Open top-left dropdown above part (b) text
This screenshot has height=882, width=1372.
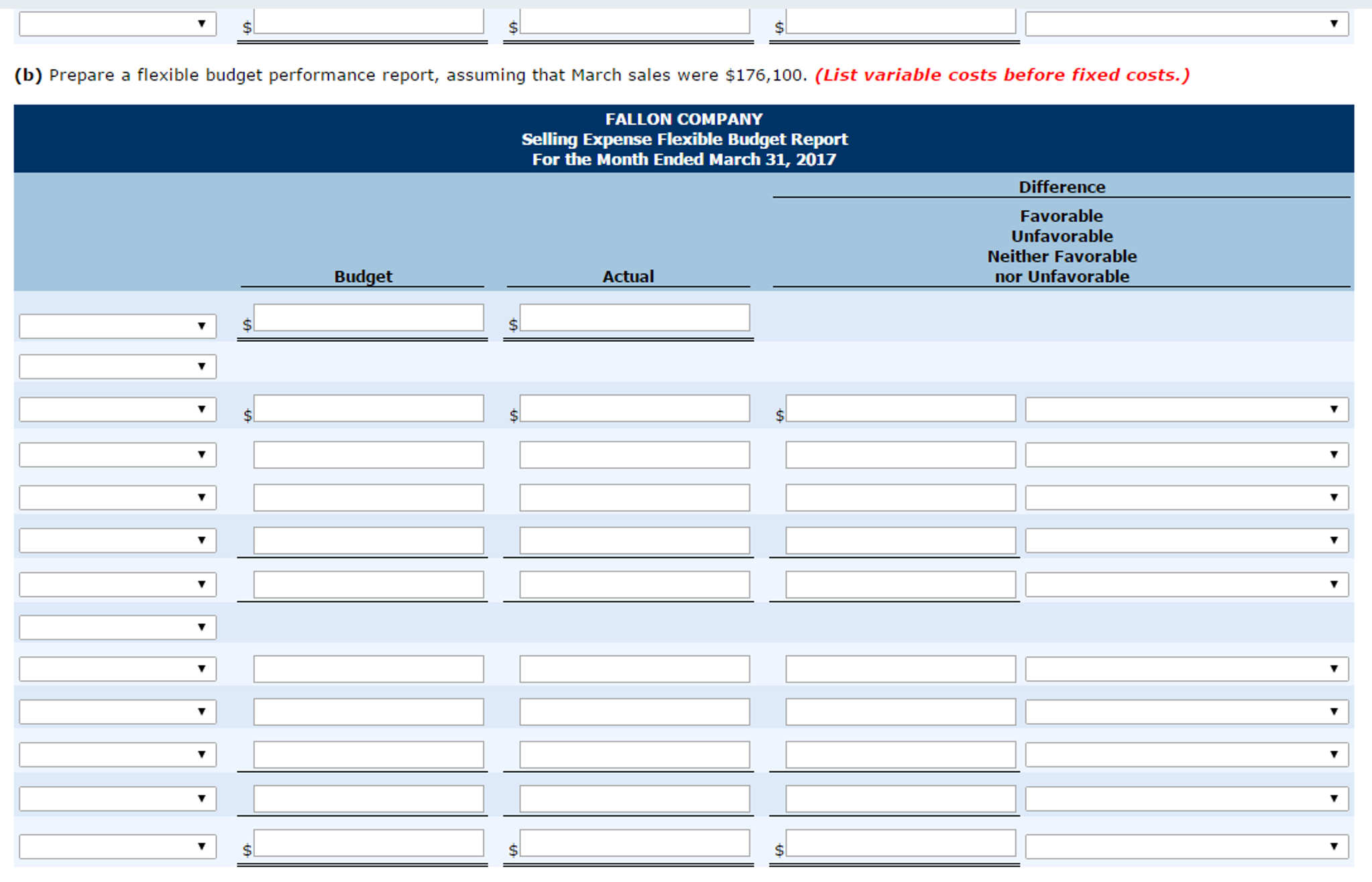[x=117, y=24]
